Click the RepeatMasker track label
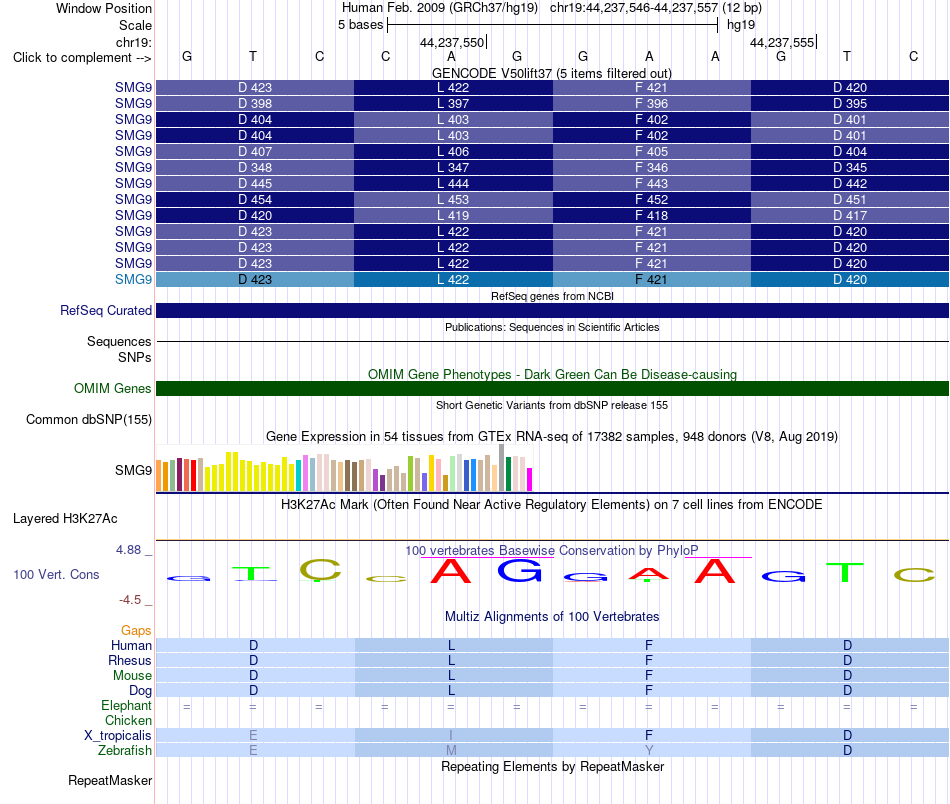Viewport: 950px width, 804px height. point(110,780)
